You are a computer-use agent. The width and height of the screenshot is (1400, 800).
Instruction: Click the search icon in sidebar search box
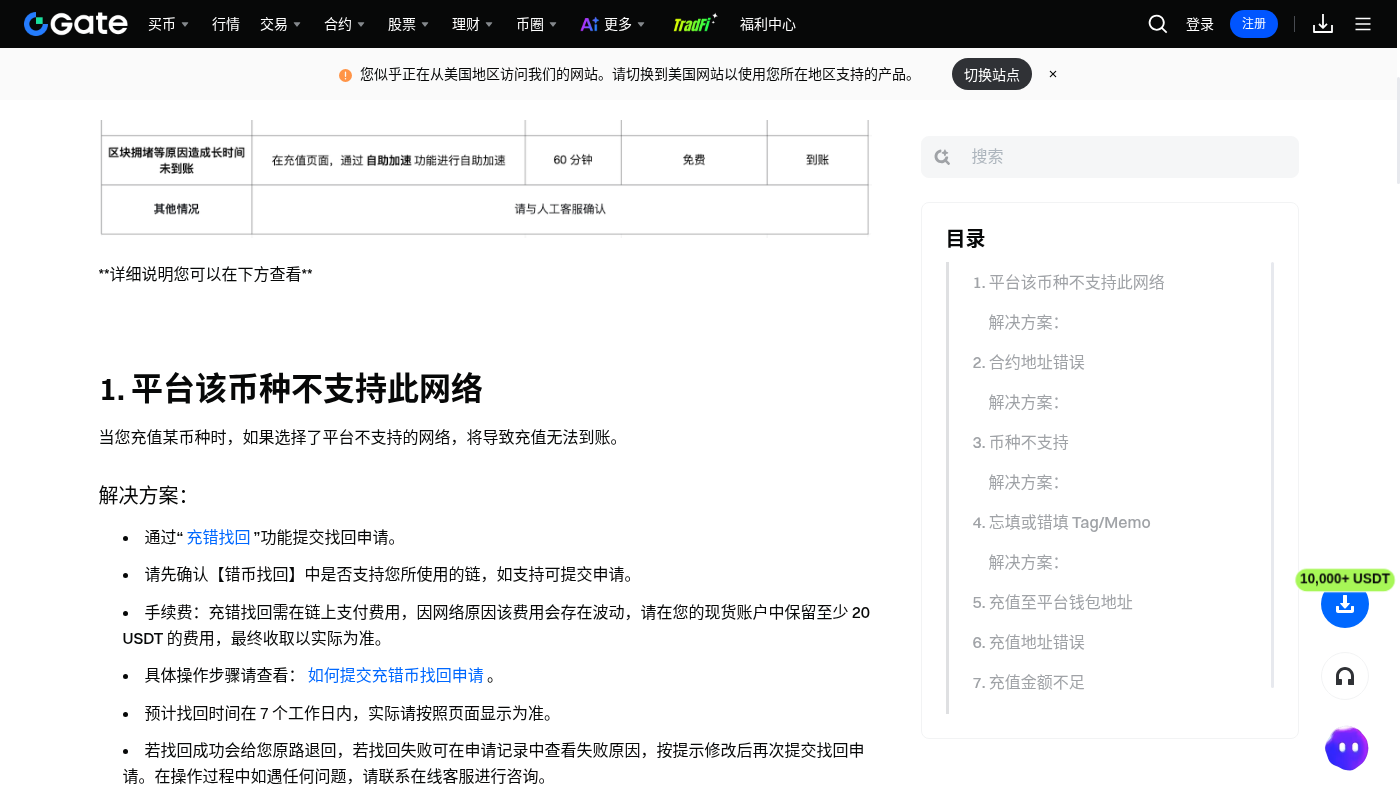pyautogui.click(x=942, y=157)
